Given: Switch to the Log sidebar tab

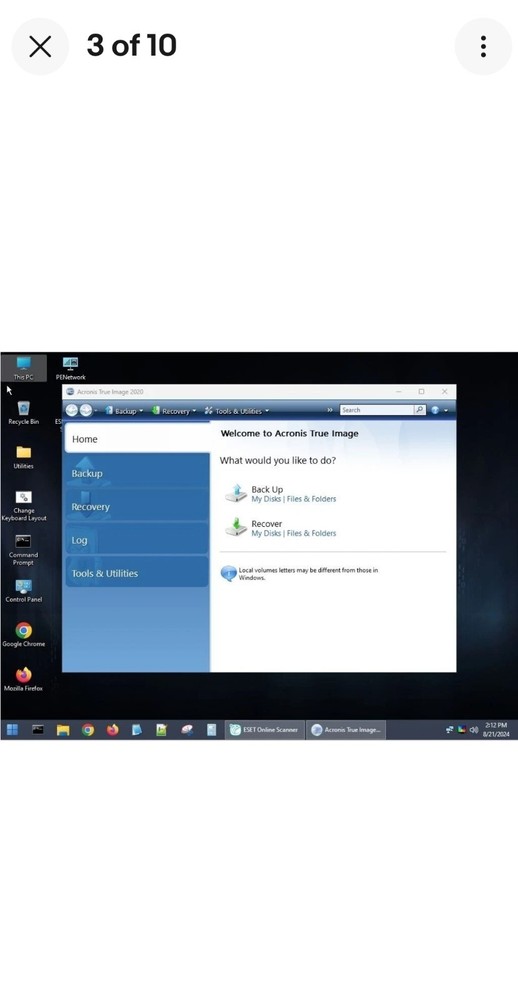Looking at the screenshot, I should point(137,540).
